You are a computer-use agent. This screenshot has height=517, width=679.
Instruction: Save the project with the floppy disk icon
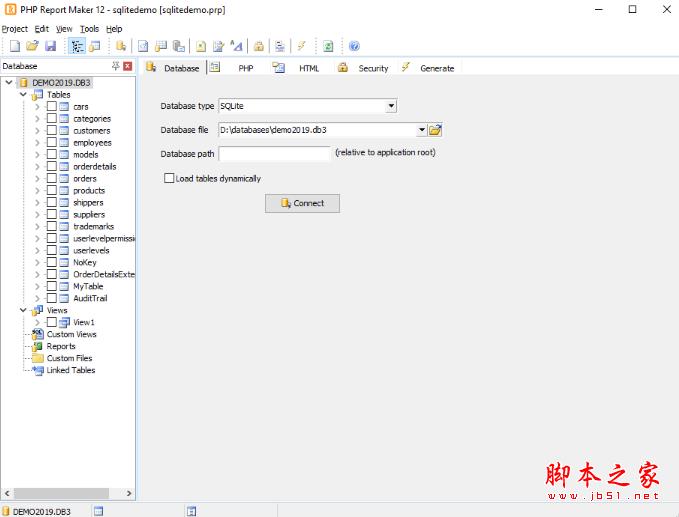coord(51,46)
